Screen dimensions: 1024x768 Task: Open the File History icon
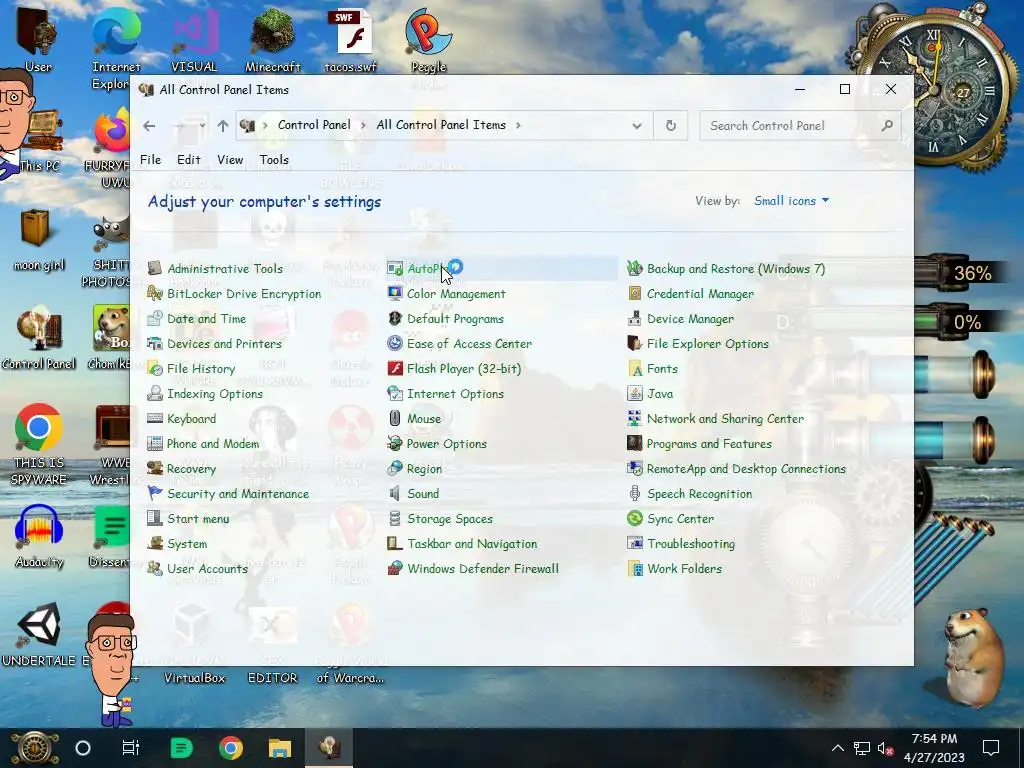[155, 368]
